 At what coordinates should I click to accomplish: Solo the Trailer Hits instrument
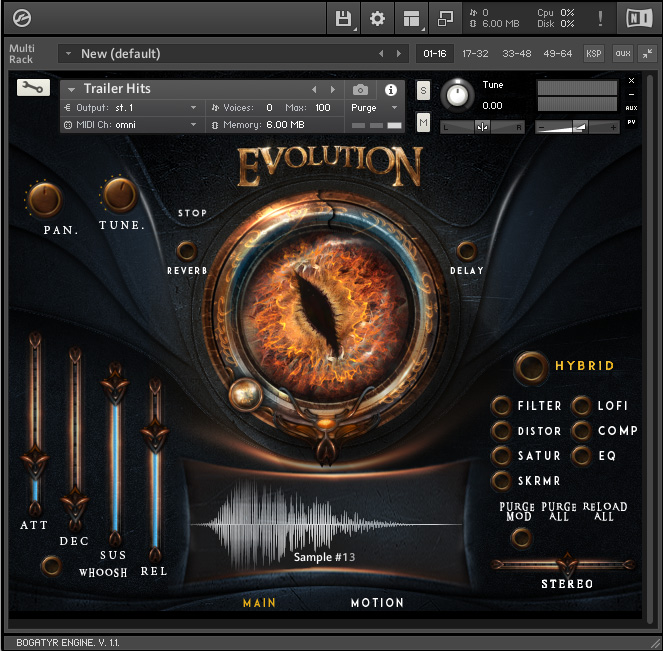[x=423, y=90]
